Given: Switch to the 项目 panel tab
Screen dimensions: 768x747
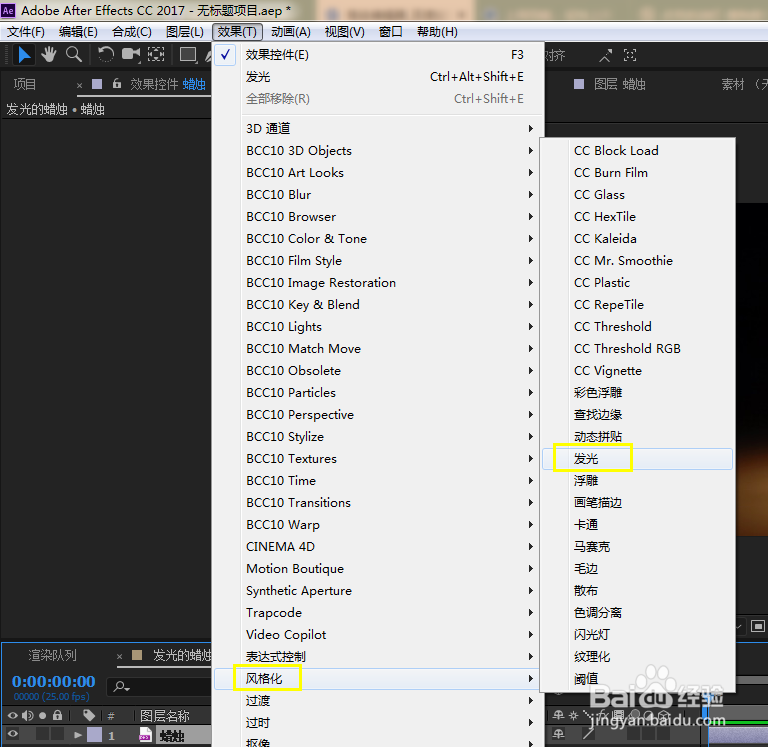Looking at the screenshot, I should 24,84.
